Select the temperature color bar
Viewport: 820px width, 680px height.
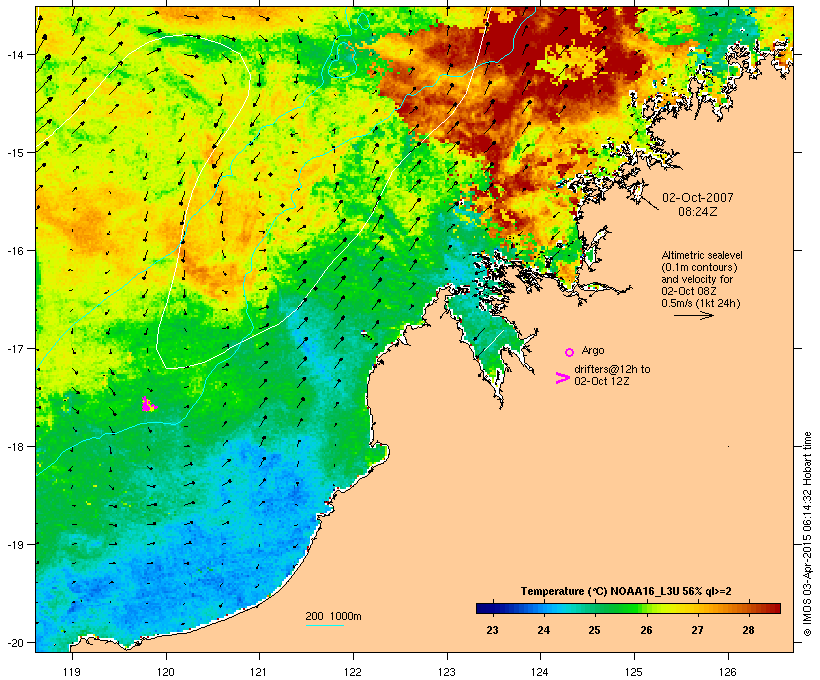point(628,608)
